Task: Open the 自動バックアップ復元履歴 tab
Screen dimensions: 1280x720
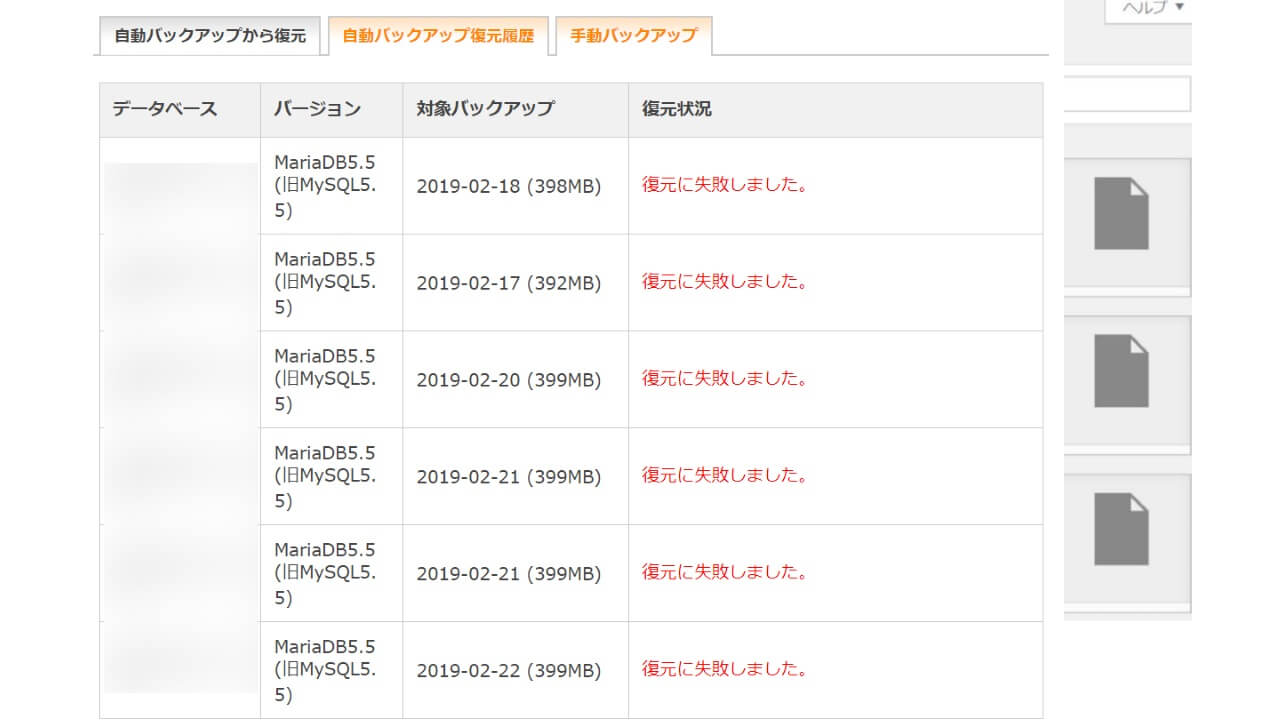Action: coord(438,36)
